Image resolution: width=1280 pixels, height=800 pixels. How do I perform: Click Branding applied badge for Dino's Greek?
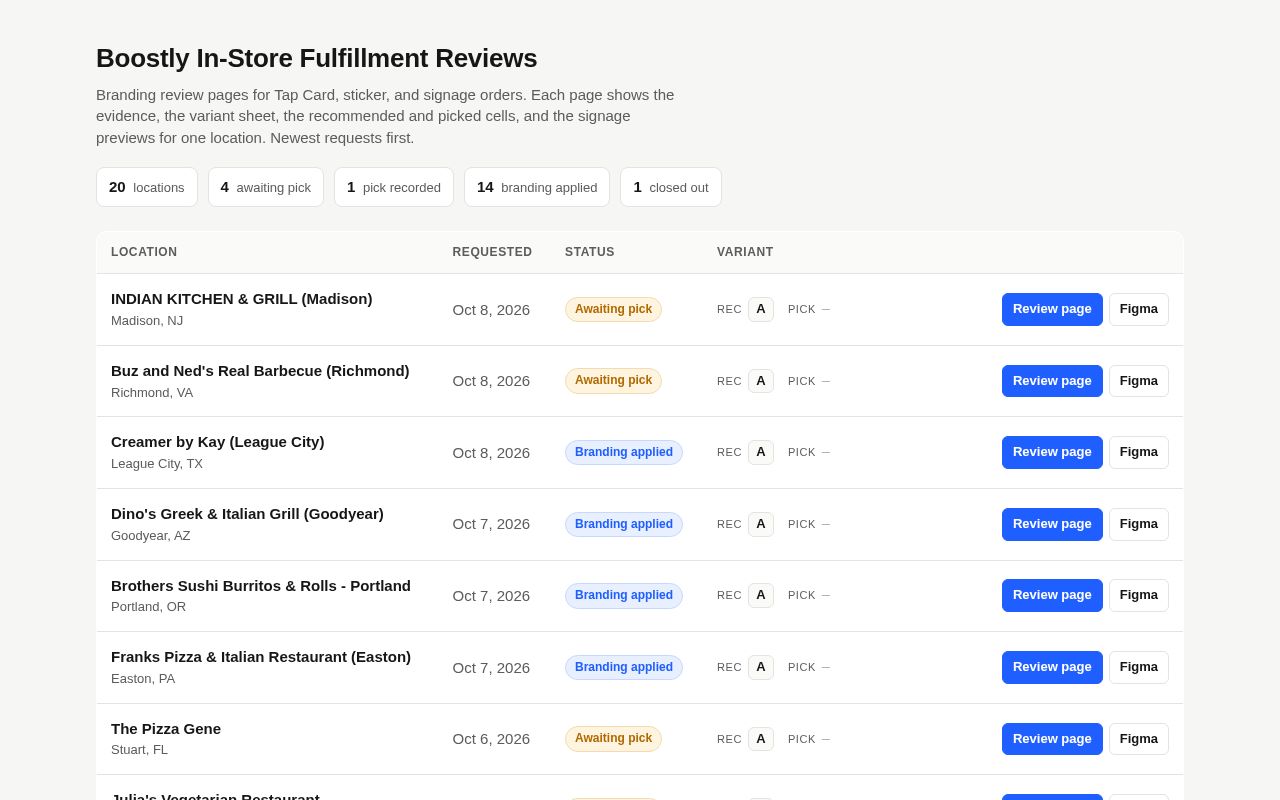point(624,524)
